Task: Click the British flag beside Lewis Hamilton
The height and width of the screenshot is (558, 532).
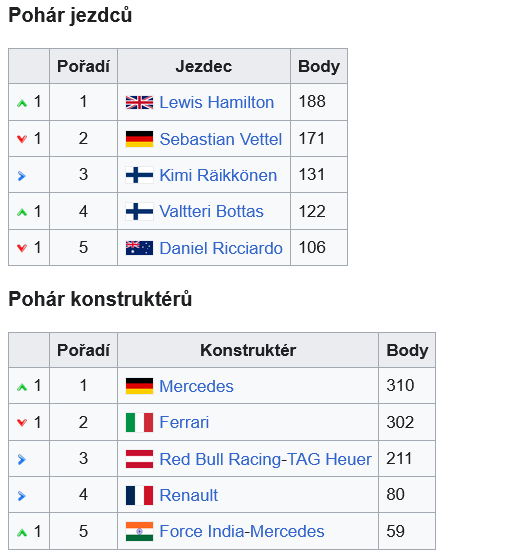Action: [139, 102]
